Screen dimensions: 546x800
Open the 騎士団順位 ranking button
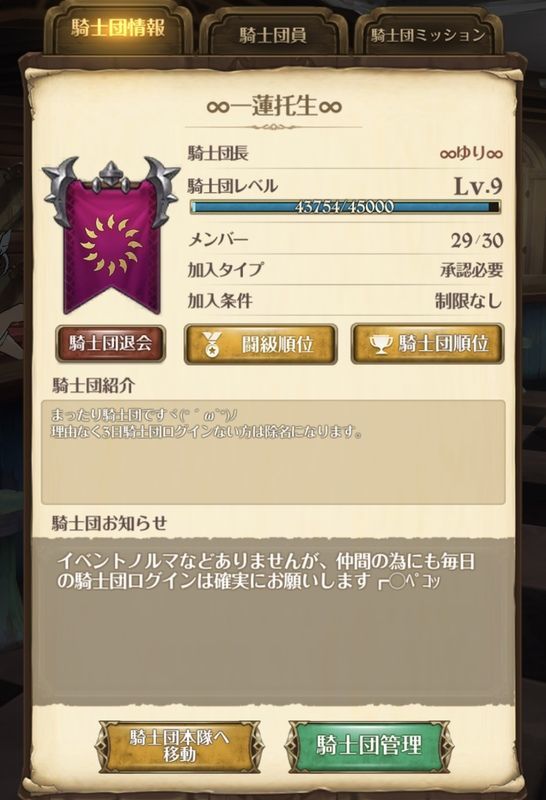click(428, 344)
